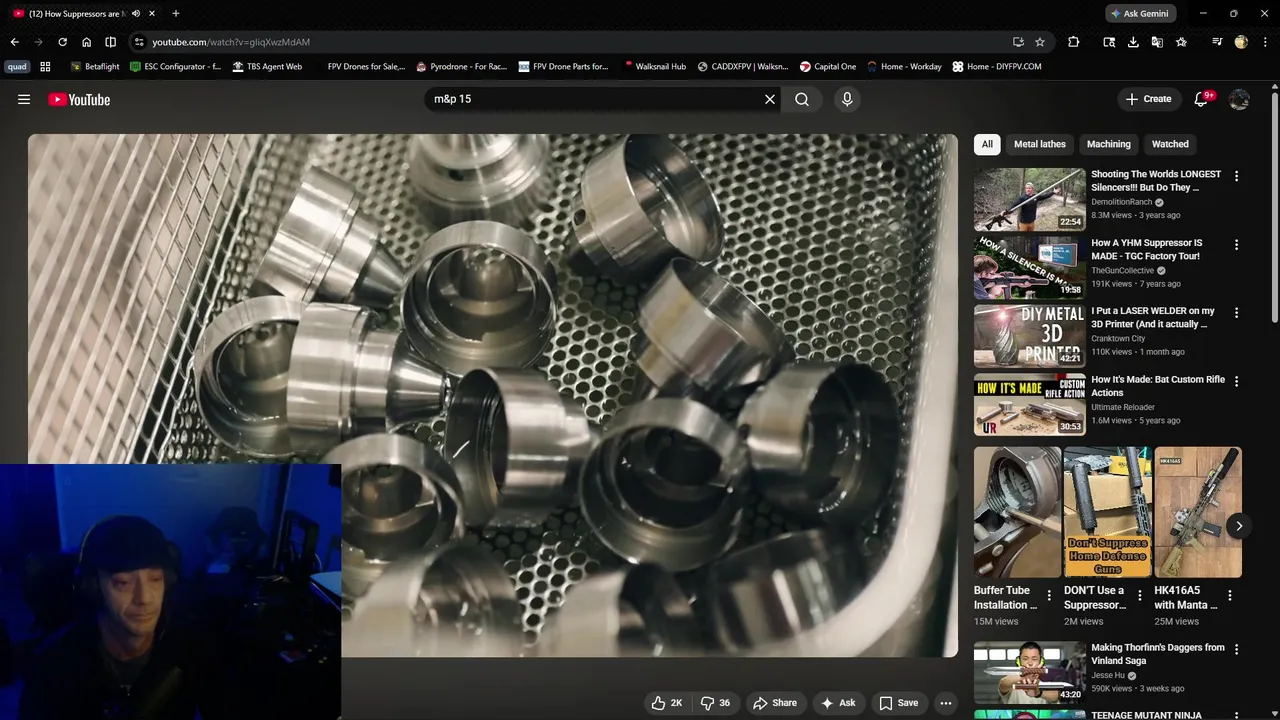Go to the YouTube home logo
The width and height of the screenshot is (1280, 720).
(x=79, y=99)
